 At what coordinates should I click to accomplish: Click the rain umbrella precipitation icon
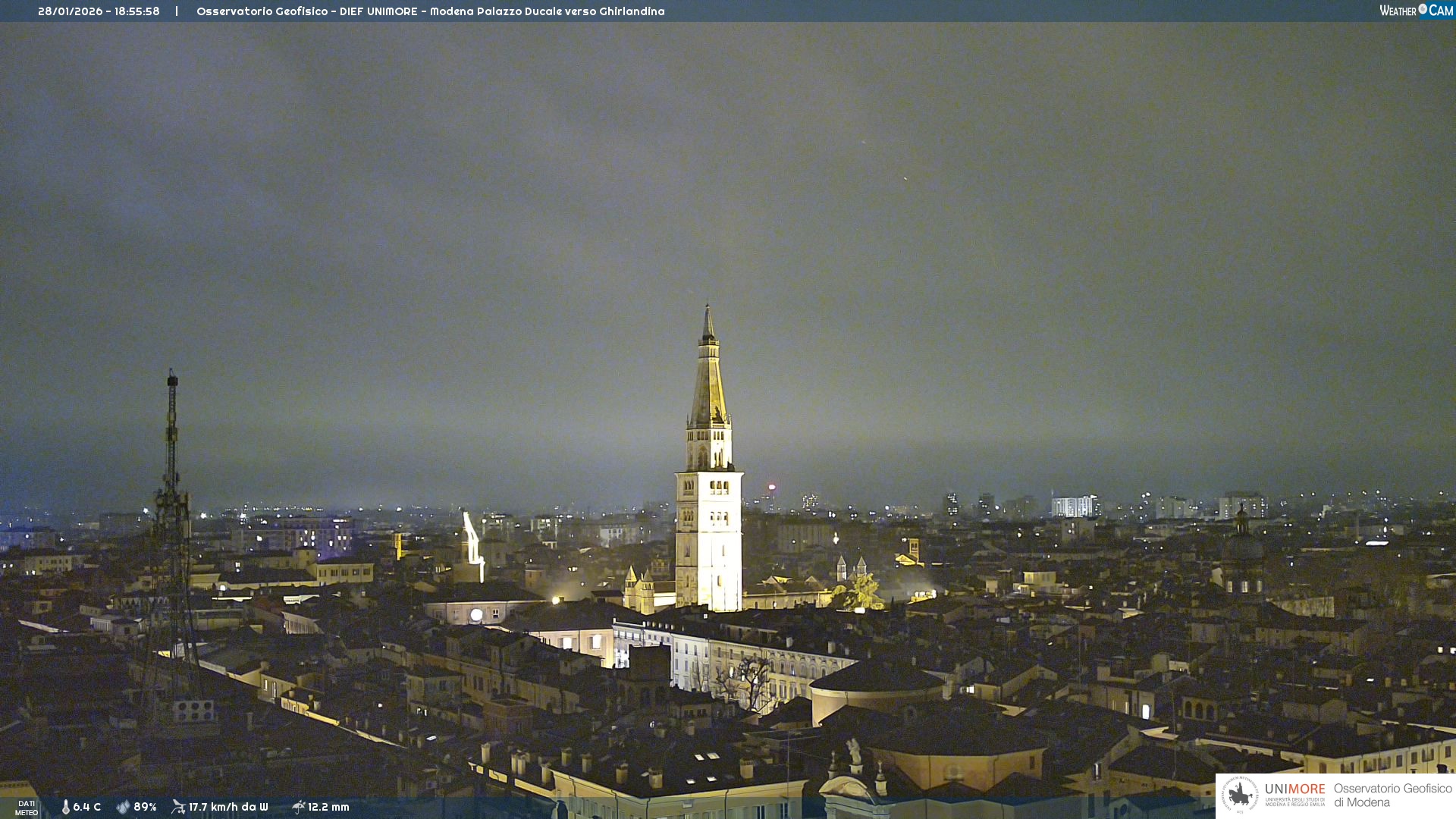pos(298,807)
